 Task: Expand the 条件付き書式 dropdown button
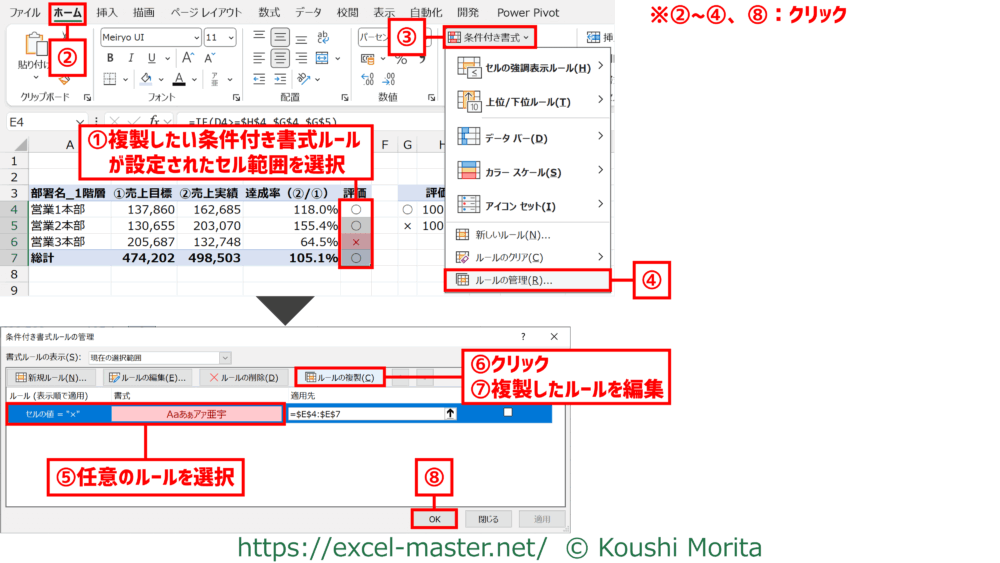pos(489,37)
